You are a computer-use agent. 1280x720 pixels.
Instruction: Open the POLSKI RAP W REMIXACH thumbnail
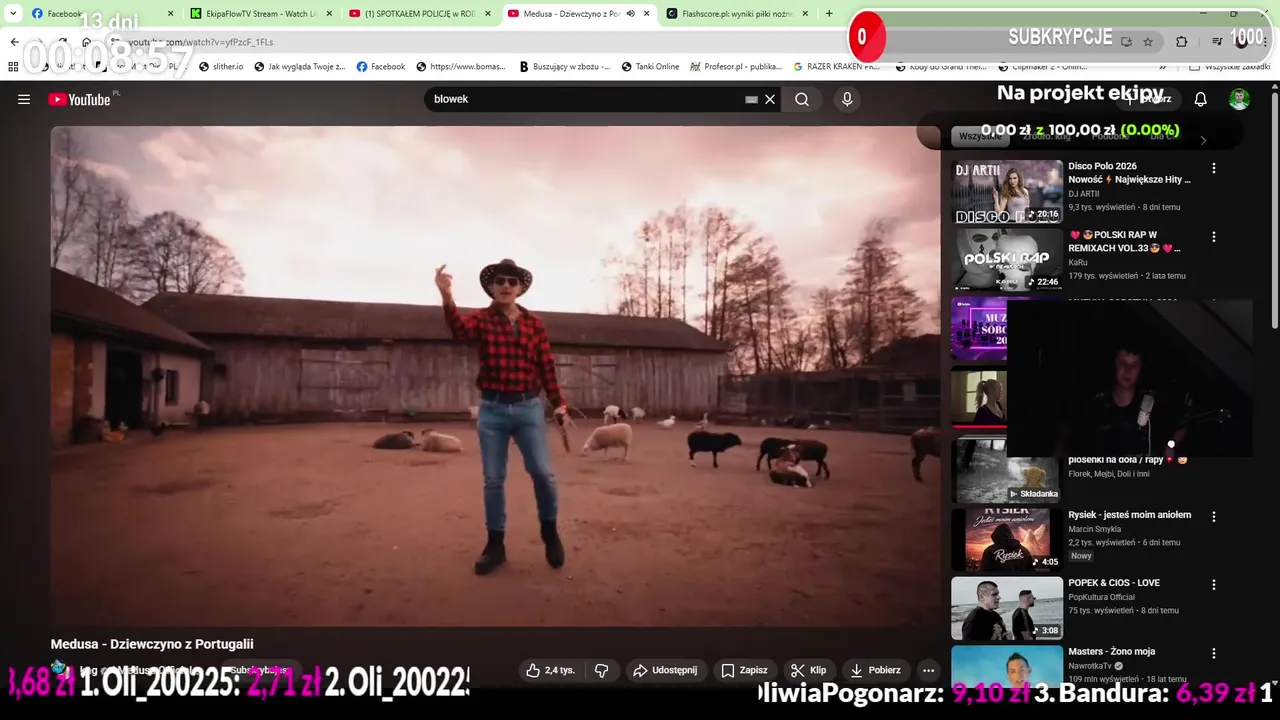click(1007, 260)
